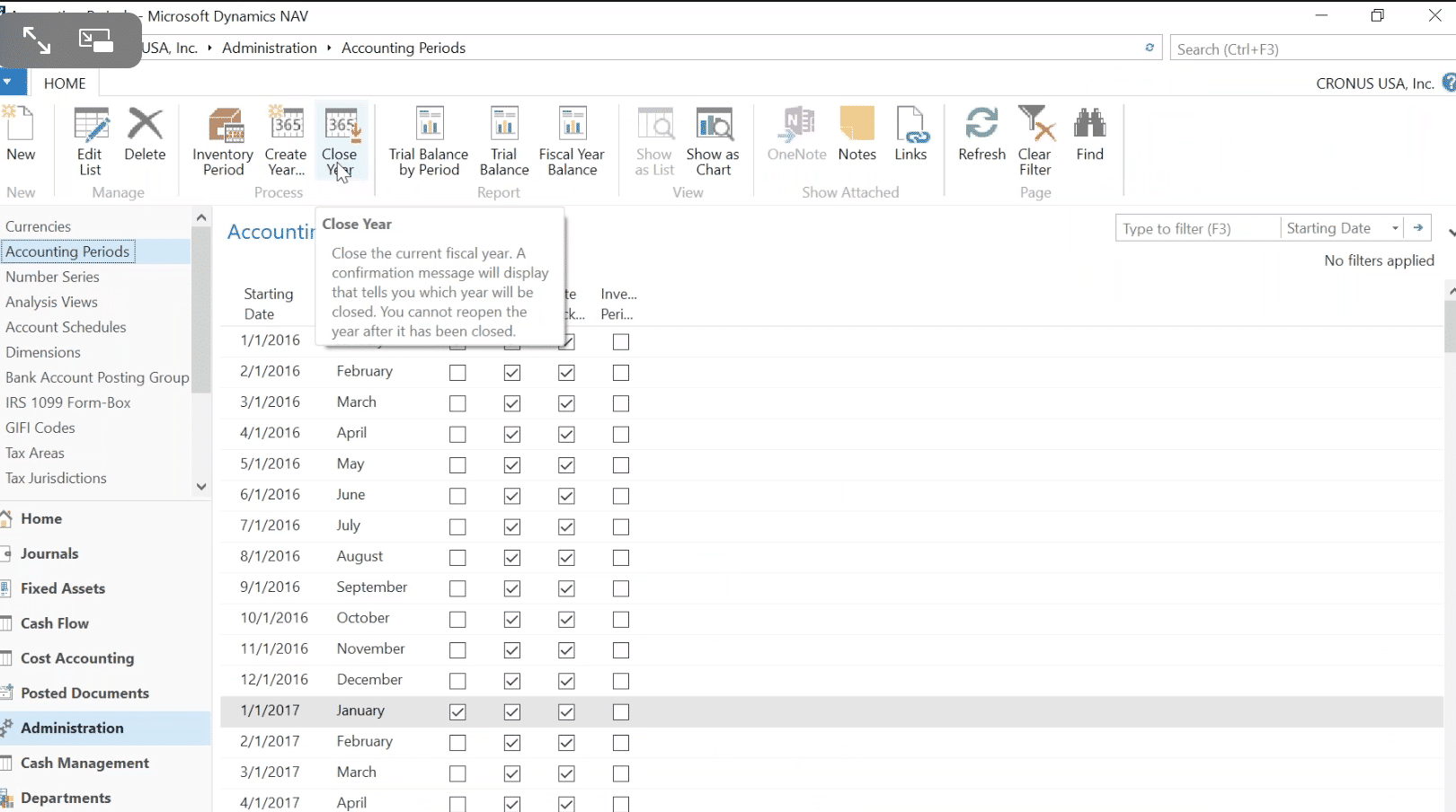
Task: Open the Notes panel icon
Action: [x=857, y=135]
